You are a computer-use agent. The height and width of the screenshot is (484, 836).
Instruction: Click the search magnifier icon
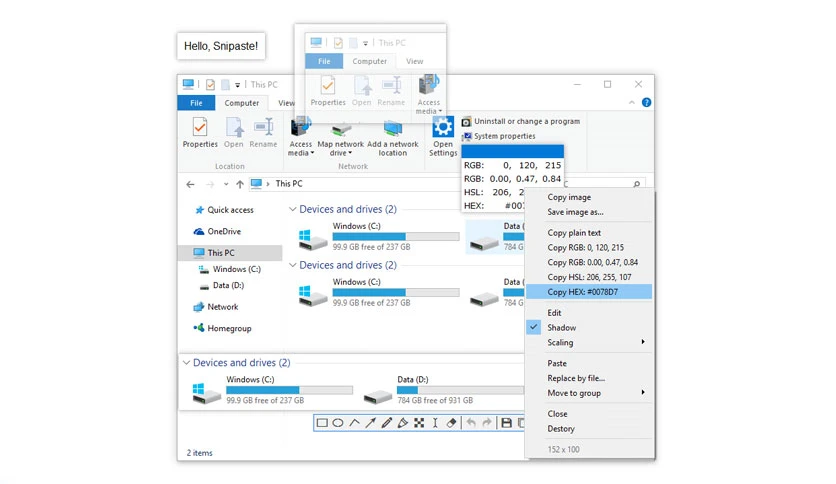[x=637, y=184]
